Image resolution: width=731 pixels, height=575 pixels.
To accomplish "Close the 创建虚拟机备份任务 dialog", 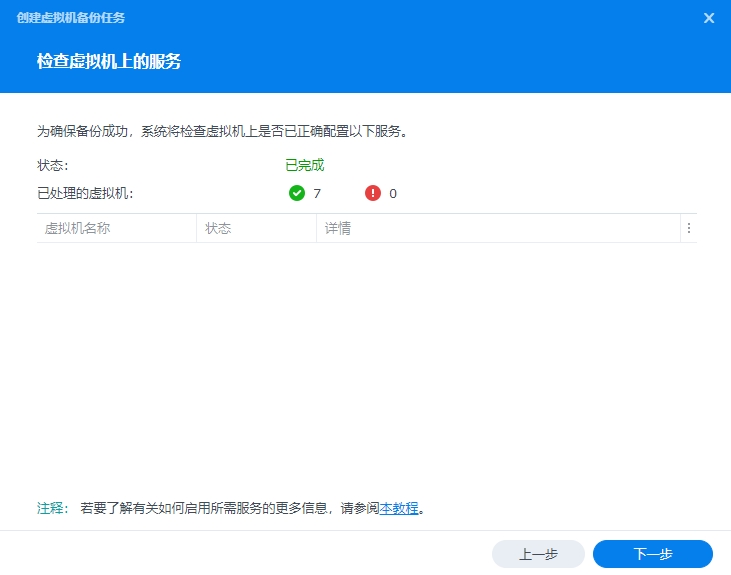I will [709, 18].
